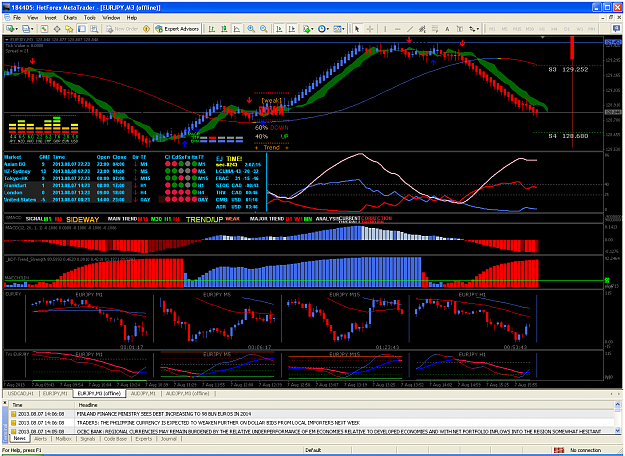
Task: Select the Signals terminal tab
Action: (x=88, y=438)
